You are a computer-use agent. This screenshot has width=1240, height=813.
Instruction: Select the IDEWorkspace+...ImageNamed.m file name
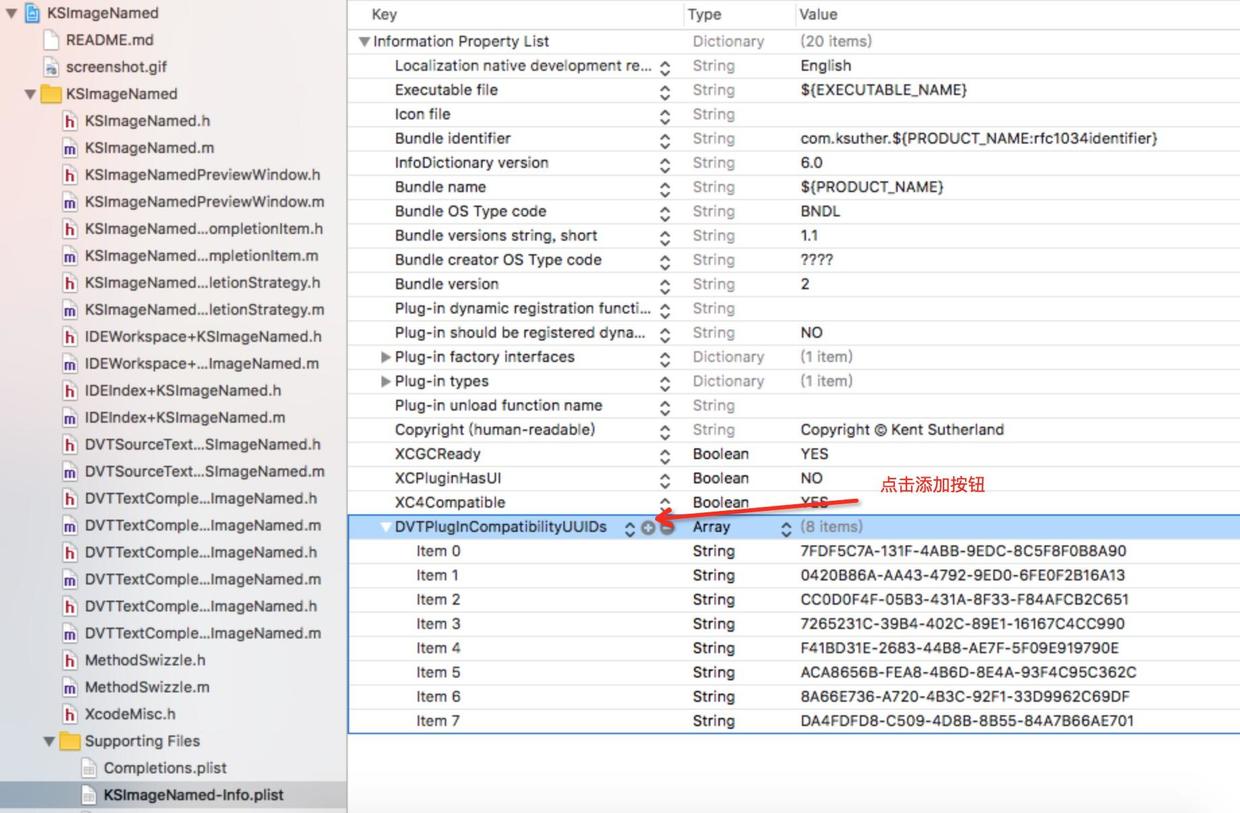(x=202, y=364)
